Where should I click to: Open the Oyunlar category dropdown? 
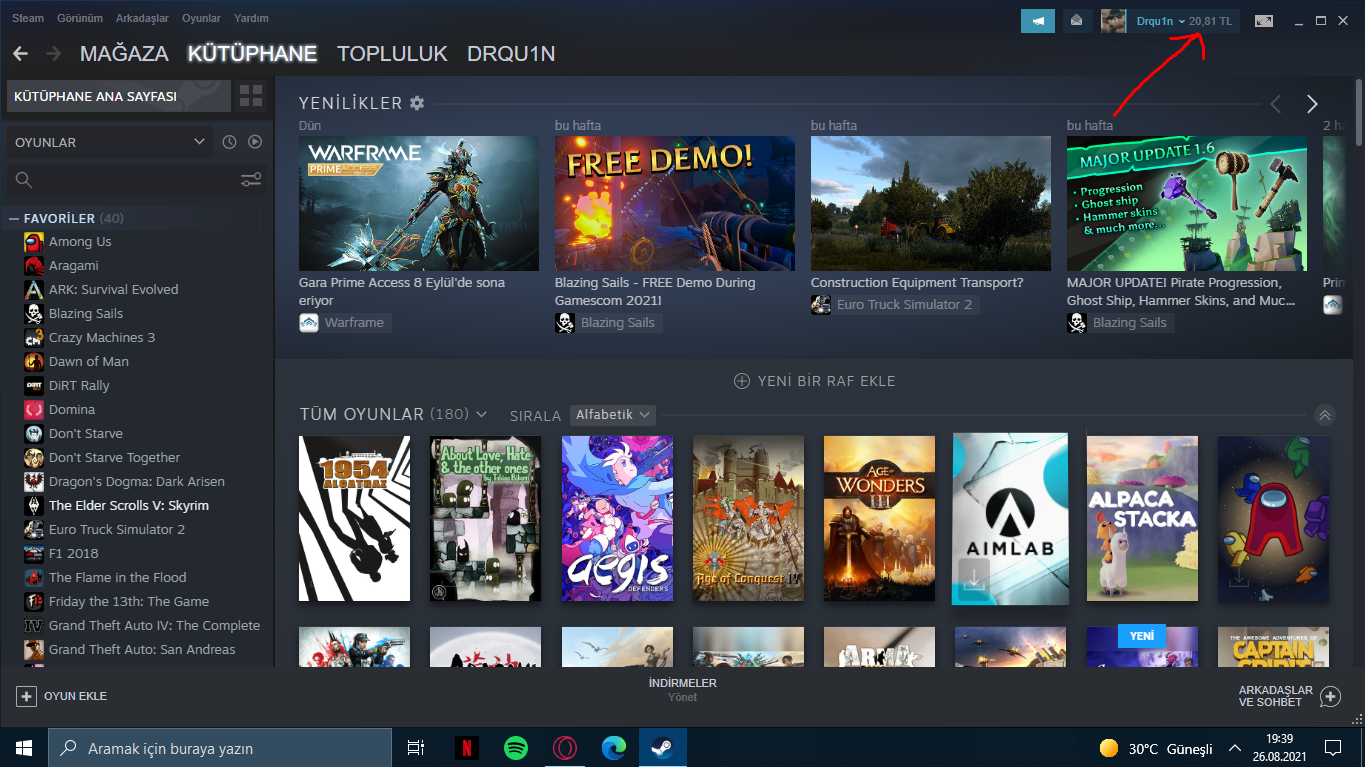coord(109,142)
